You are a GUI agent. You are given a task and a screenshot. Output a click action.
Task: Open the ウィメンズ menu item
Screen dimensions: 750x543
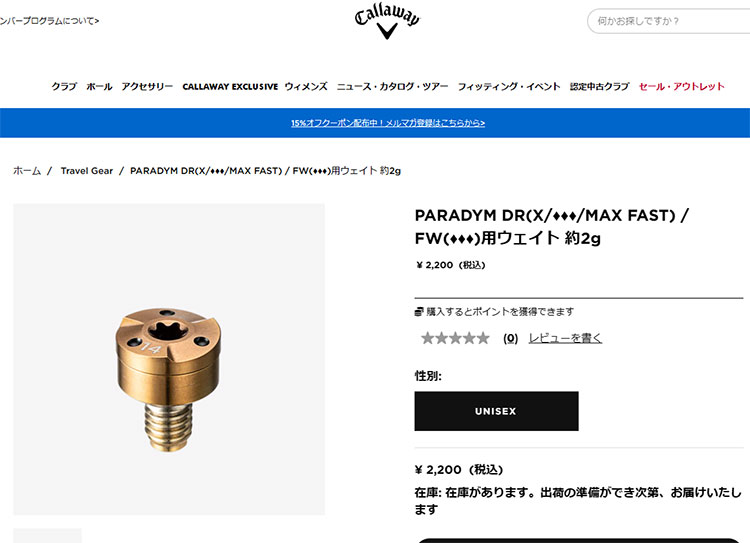pos(306,87)
